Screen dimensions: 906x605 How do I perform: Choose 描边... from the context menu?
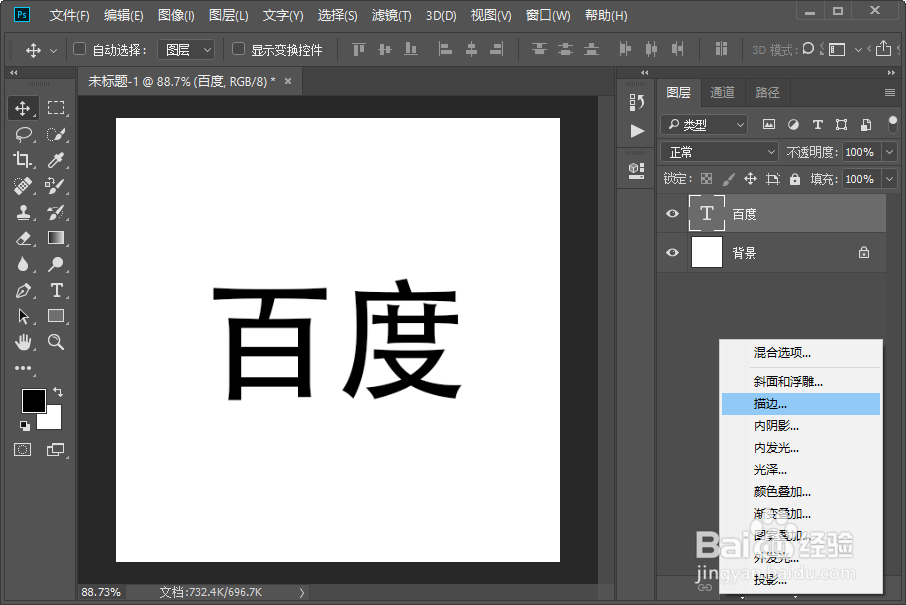click(x=801, y=404)
